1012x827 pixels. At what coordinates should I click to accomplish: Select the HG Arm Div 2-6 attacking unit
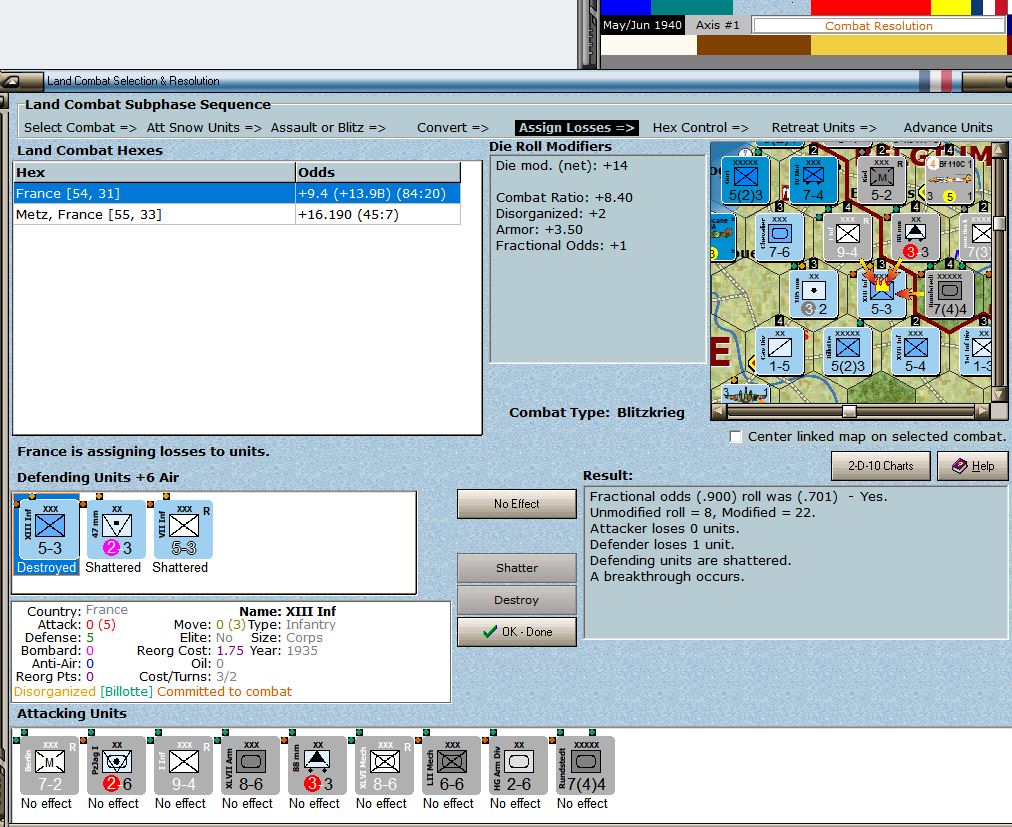519,766
